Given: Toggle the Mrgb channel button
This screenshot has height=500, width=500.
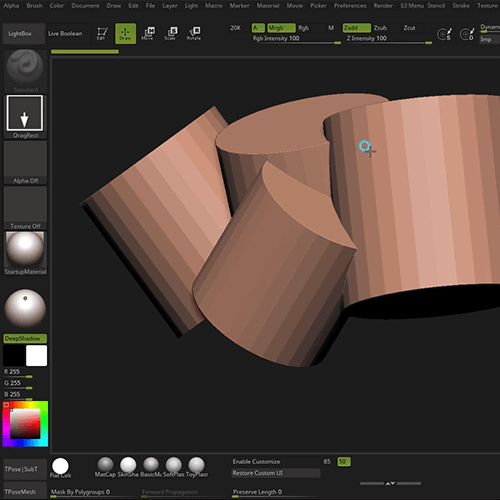Looking at the screenshot, I should point(281,28).
